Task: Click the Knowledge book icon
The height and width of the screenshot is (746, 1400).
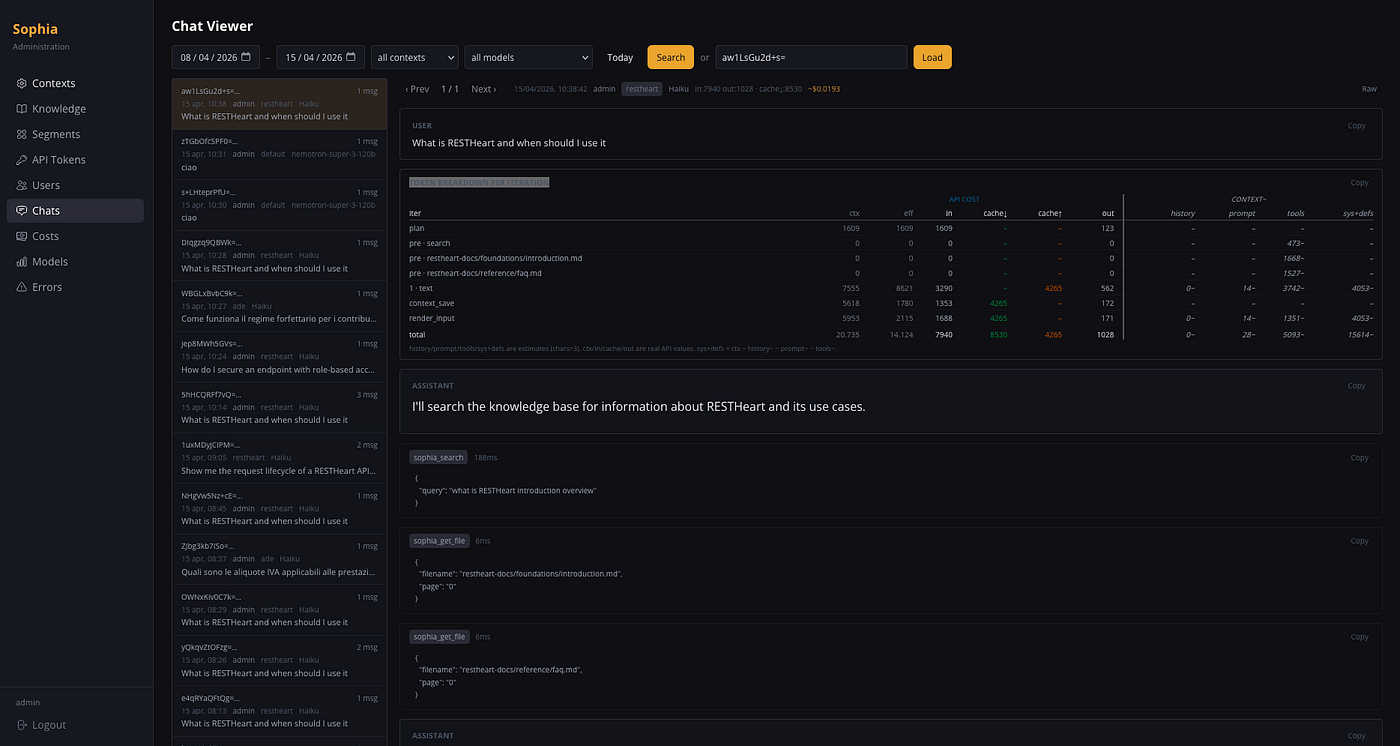Action: click(x=22, y=109)
